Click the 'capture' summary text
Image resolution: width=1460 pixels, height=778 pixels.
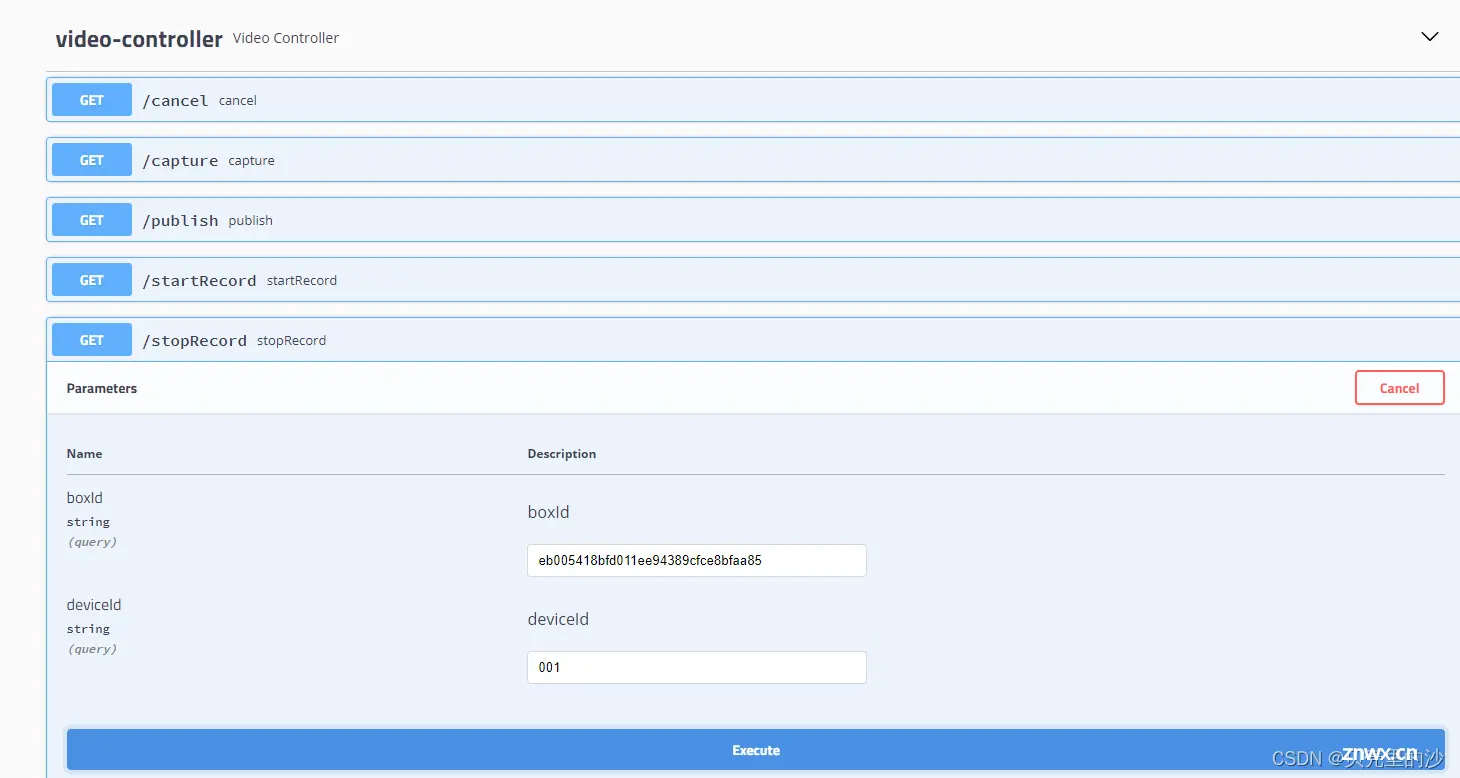point(251,160)
